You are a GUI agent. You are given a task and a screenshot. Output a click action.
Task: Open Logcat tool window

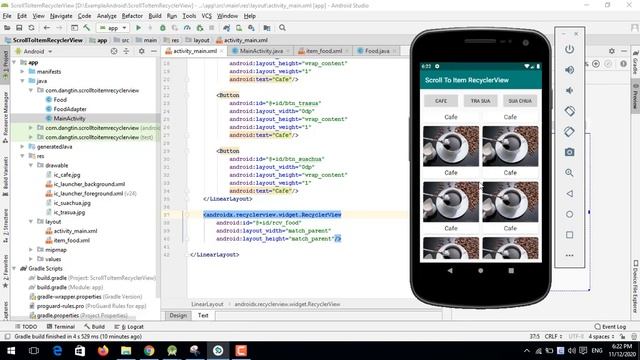[129, 327]
